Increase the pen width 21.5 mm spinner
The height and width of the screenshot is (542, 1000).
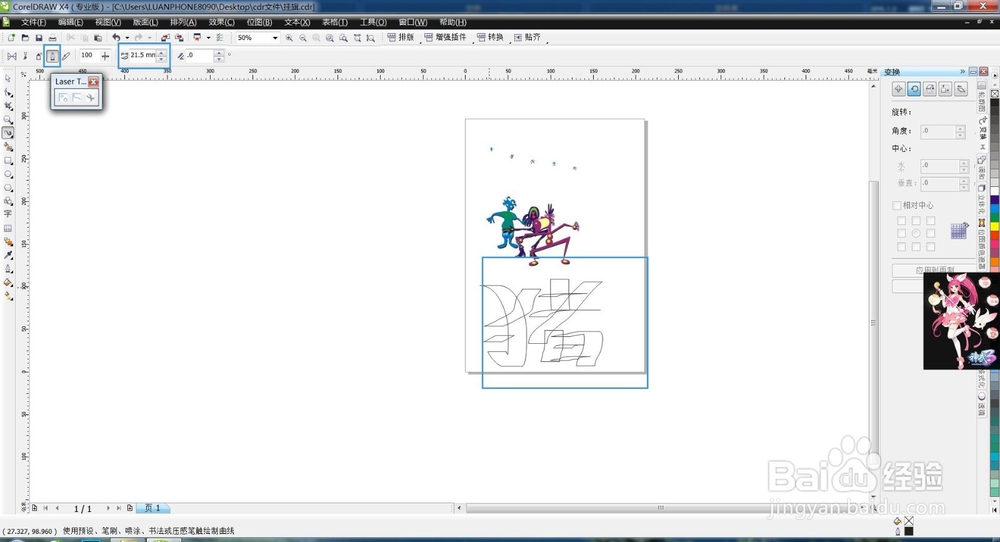pos(161,52)
